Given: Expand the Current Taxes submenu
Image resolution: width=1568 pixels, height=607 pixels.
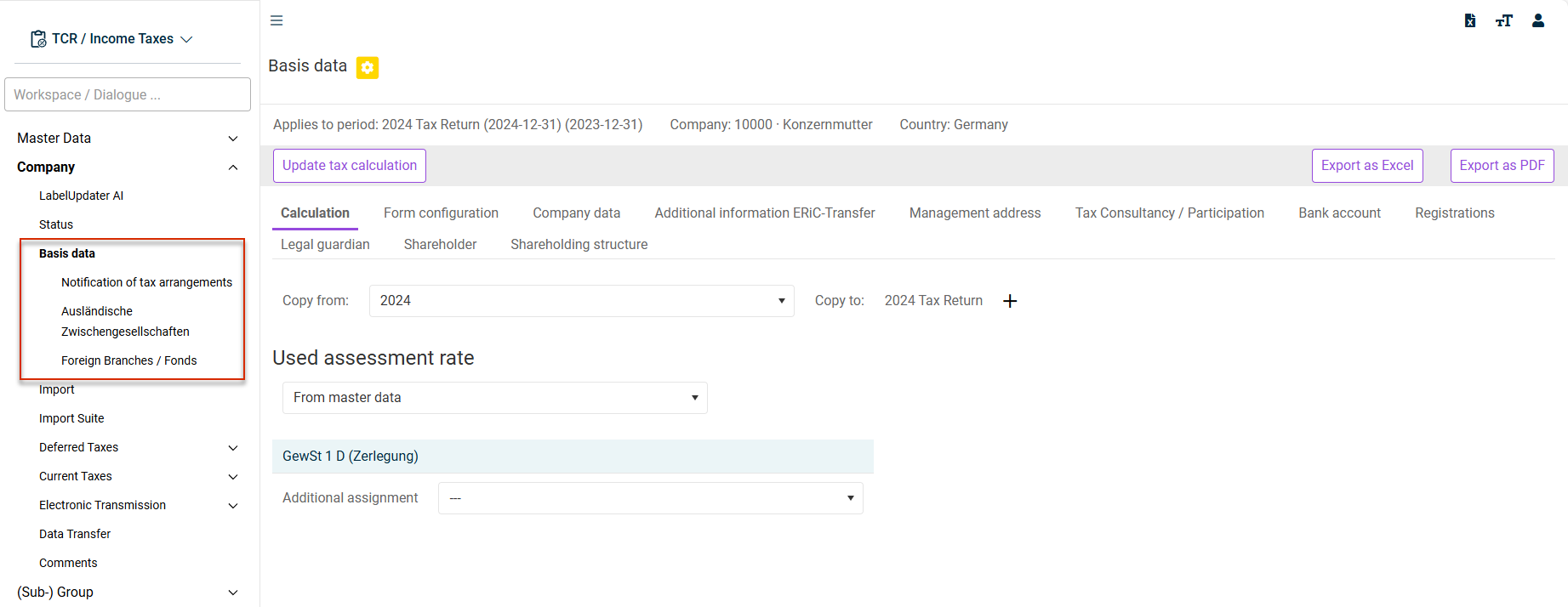Looking at the screenshot, I should click(233, 476).
